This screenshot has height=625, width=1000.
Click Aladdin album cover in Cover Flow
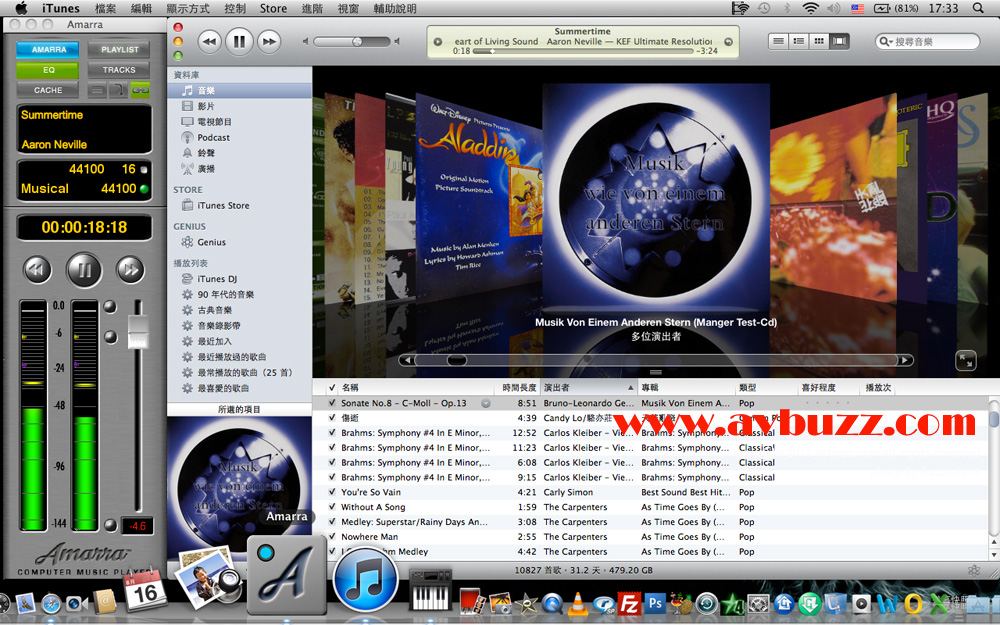pyautogui.click(x=478, y=198)
